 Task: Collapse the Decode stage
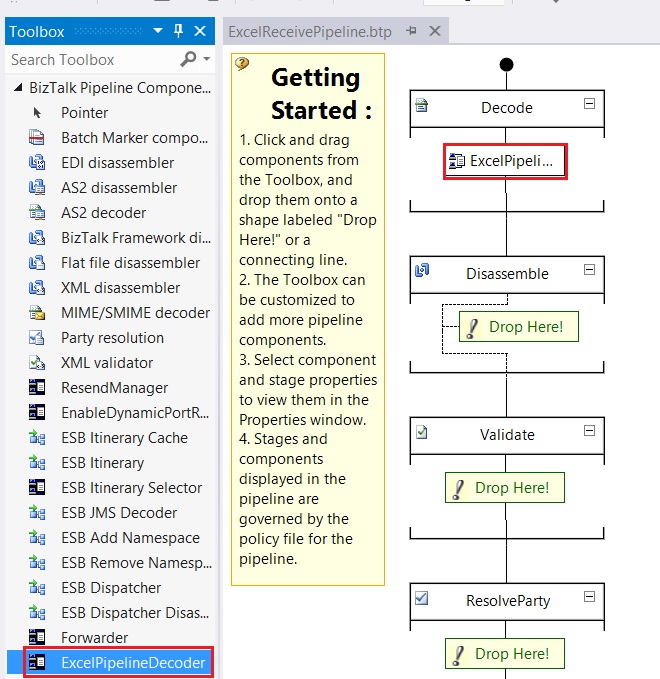coord(589,103)
